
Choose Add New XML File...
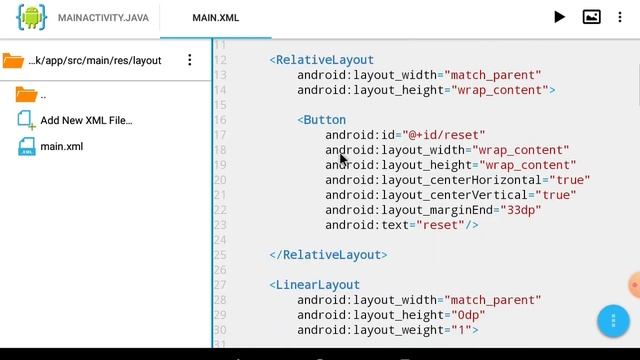[86, 120]
